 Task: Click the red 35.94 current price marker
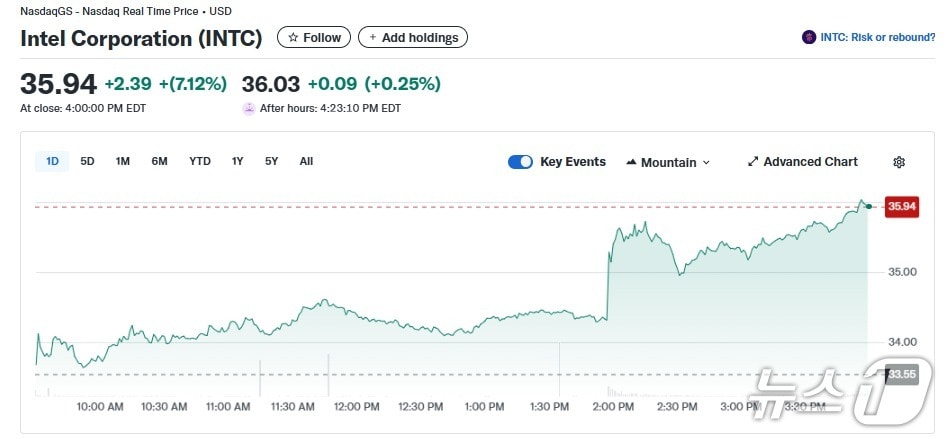pyautogui.click(x=901, y=207)
